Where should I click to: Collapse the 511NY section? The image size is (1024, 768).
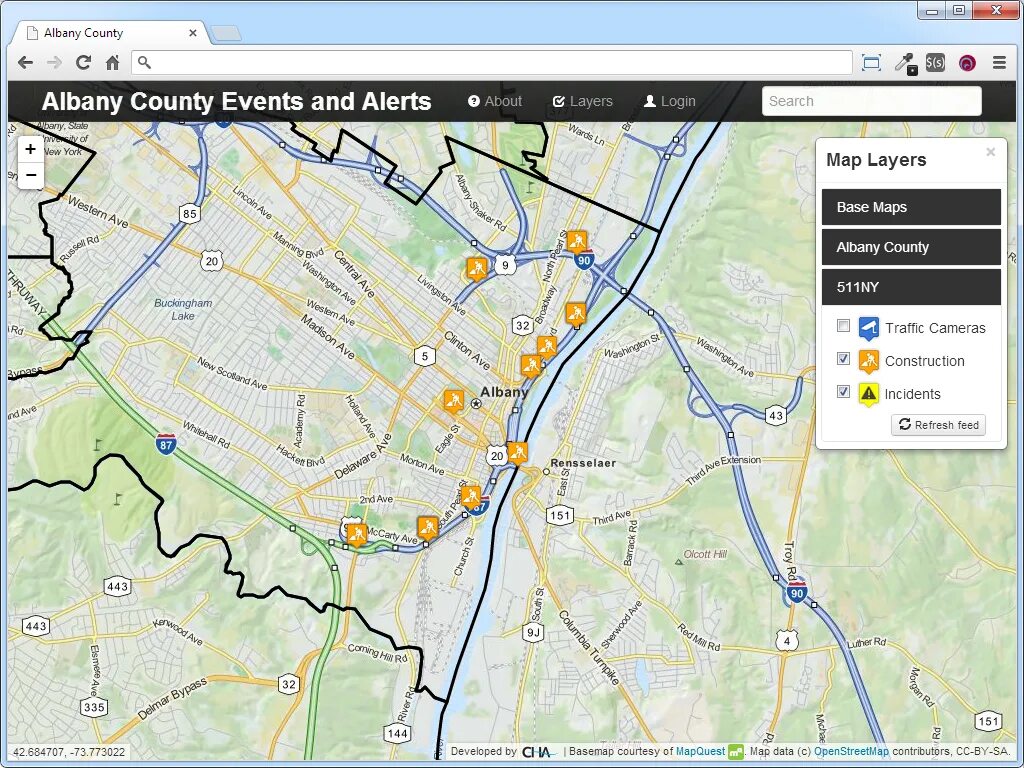click(911, 287)
